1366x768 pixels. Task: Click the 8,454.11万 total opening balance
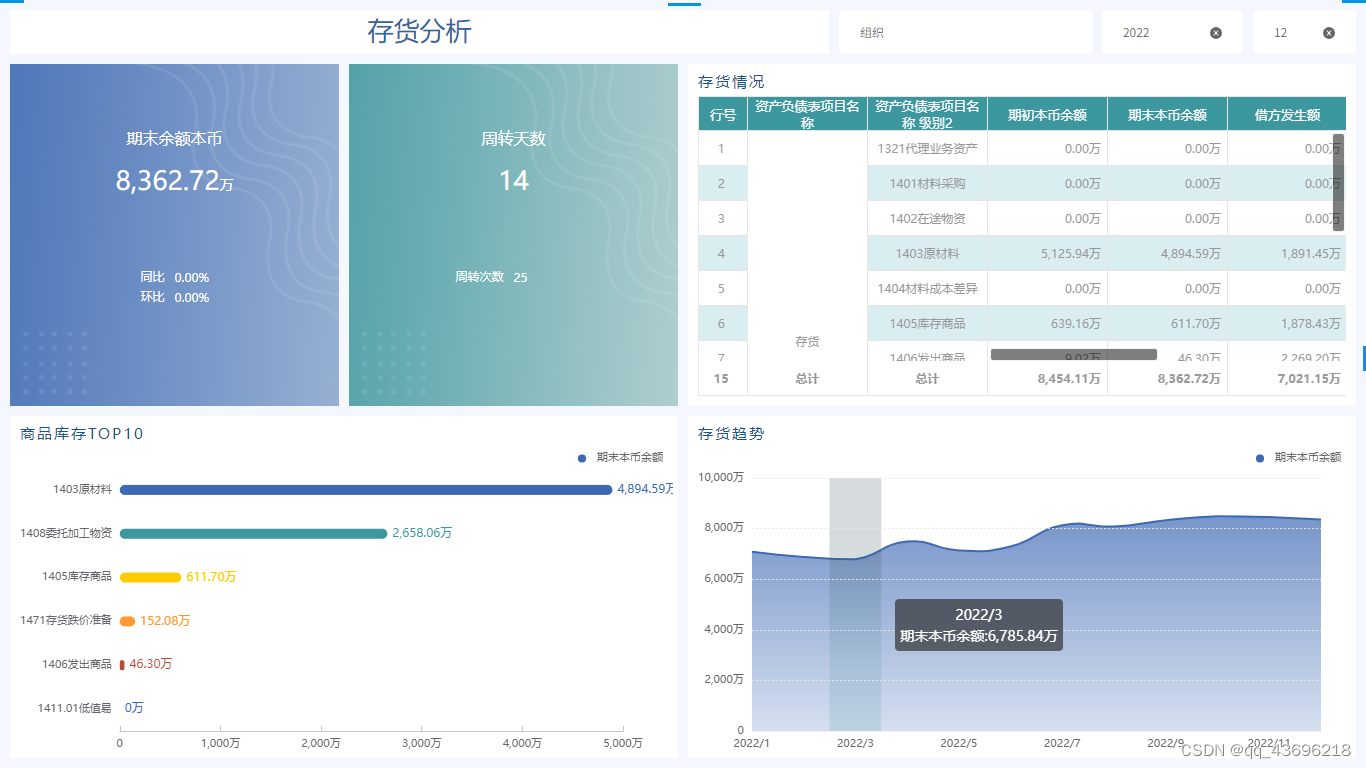pos(1047,378)
